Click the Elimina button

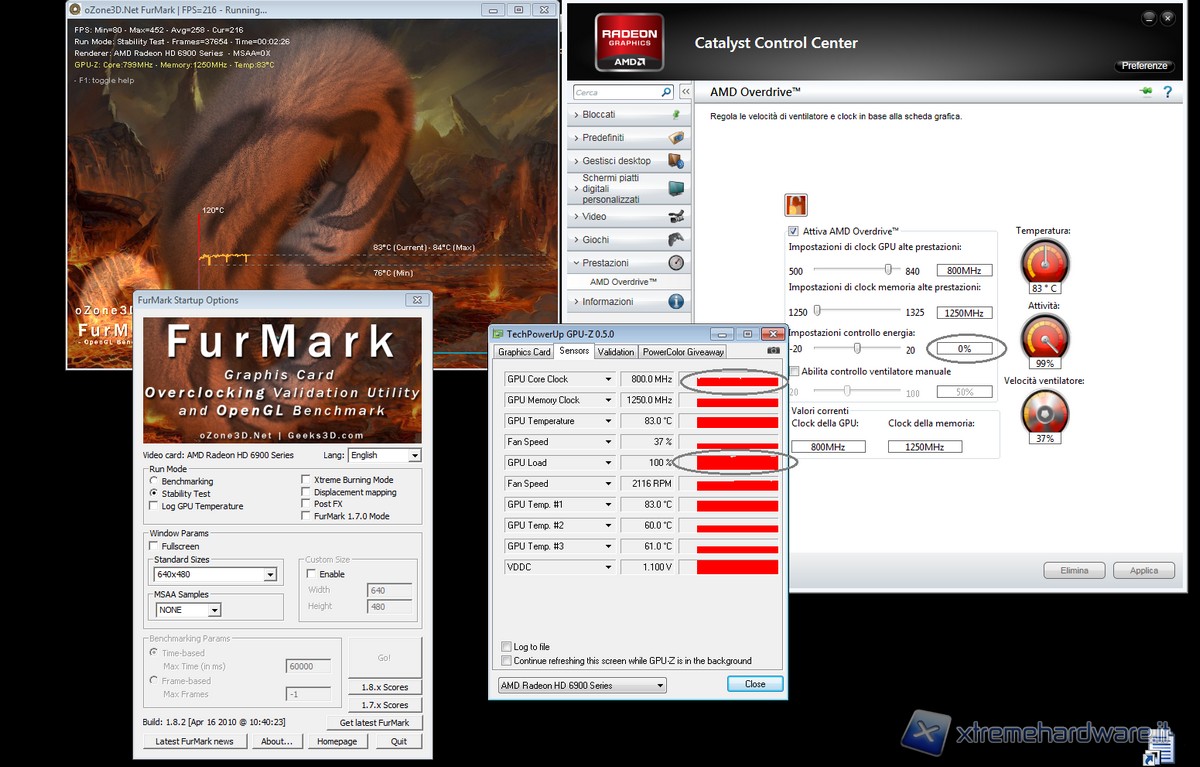tap(1074, 570)
